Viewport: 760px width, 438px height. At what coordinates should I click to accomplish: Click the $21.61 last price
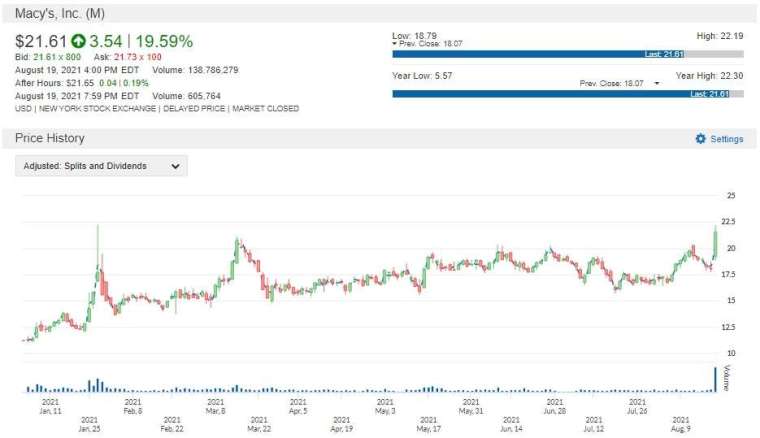click(x=41, y=42)
